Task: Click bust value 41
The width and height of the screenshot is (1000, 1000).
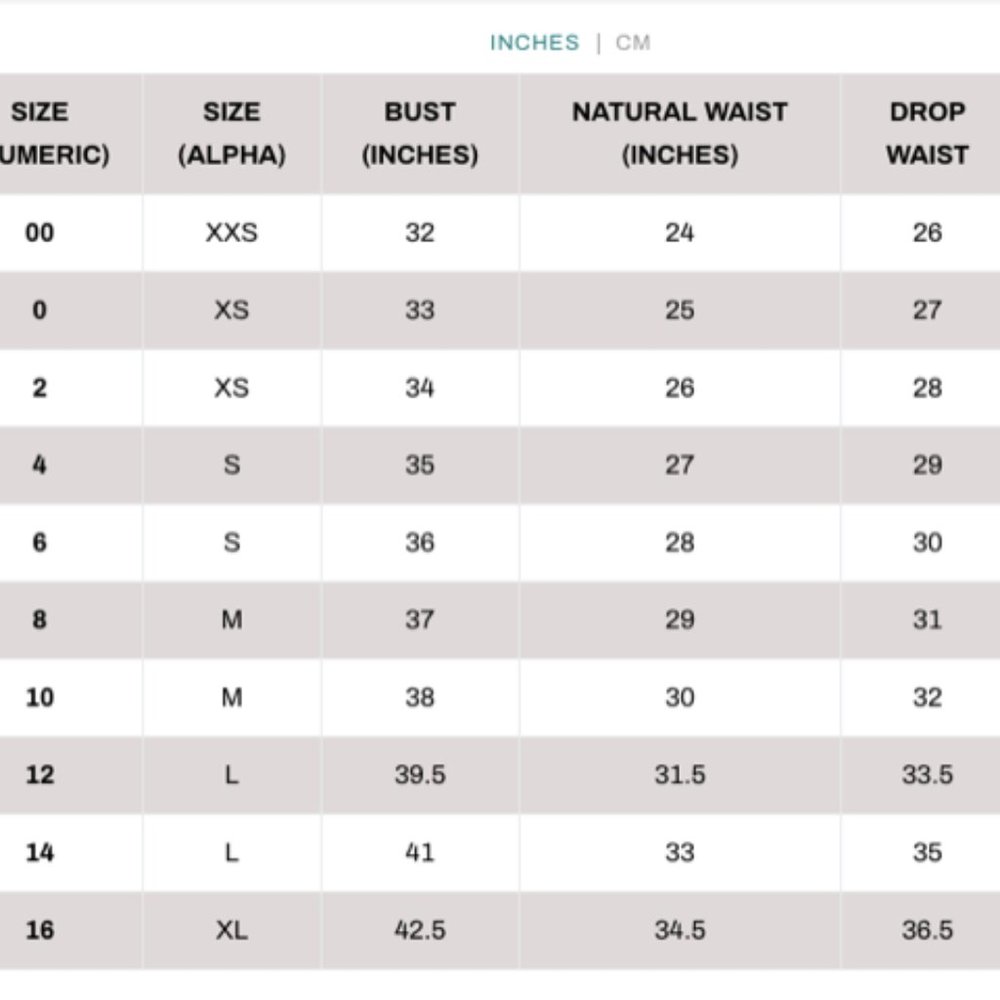Action: 420,852
